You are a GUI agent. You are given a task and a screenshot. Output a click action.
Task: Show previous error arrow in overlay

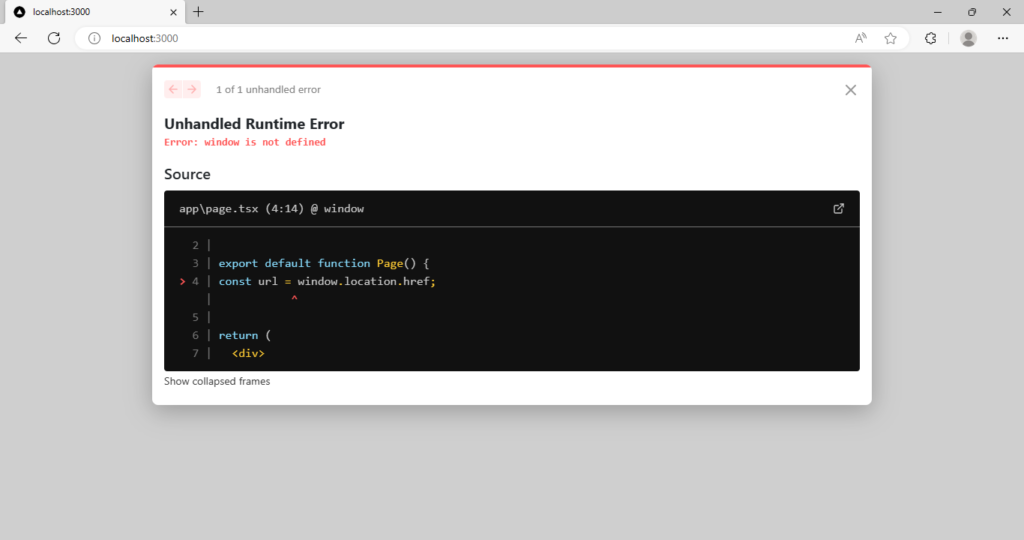coord(173,89)
